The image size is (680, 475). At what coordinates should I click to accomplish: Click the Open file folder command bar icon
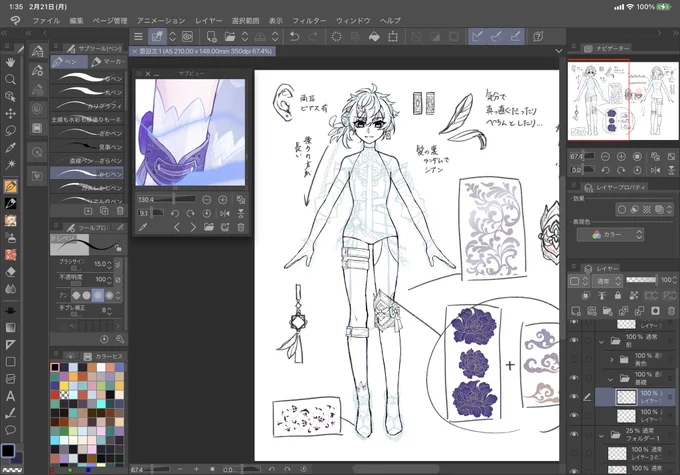click(x=230, y=37)
